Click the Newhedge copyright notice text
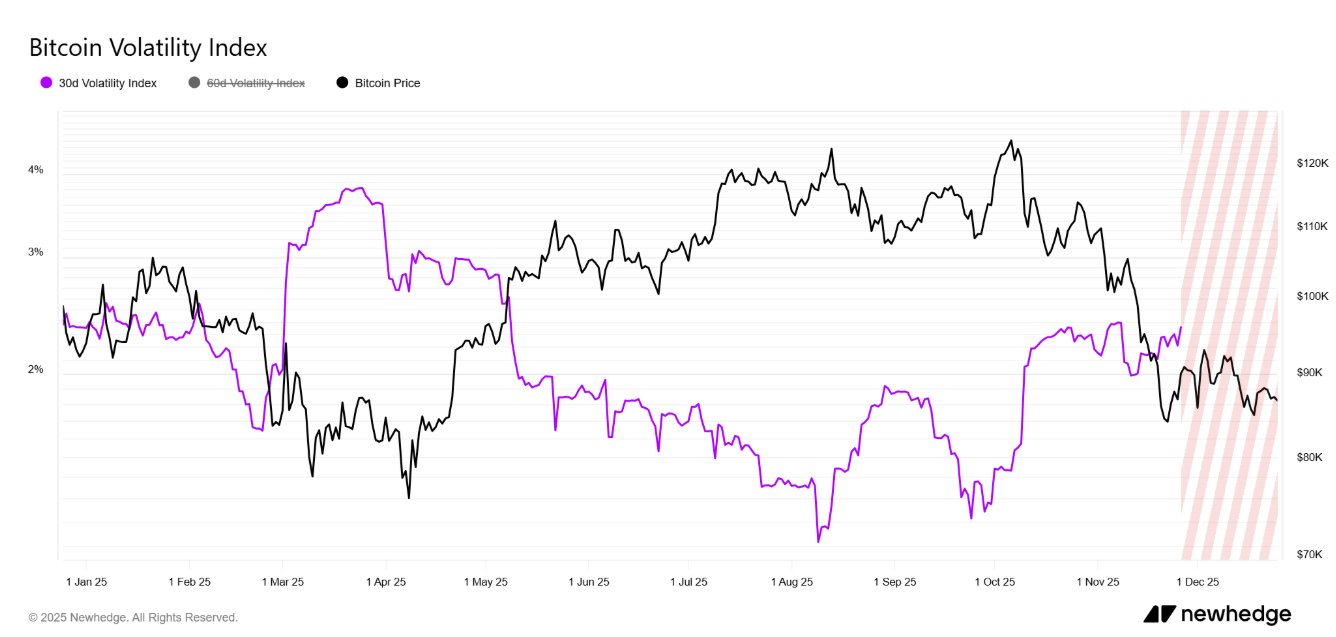1336x637 pixels. [x=133, y=617]
